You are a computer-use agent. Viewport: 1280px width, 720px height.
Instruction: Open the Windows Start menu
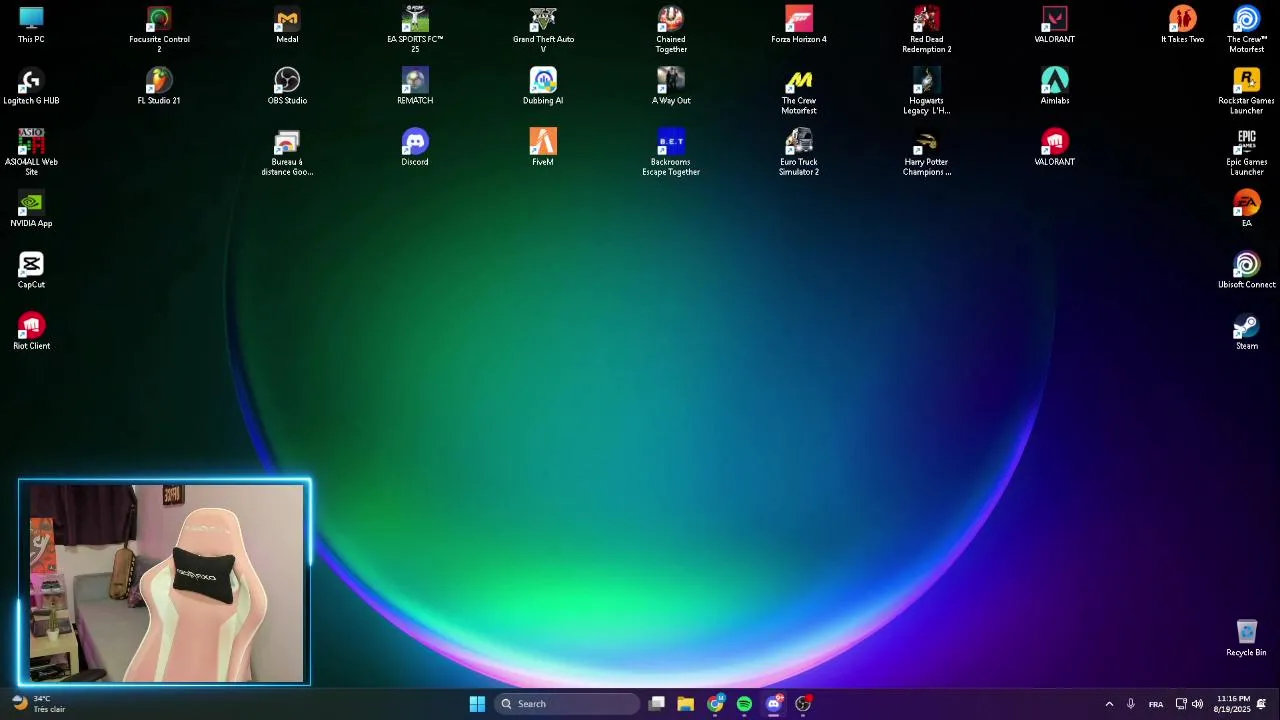(477, 704)
